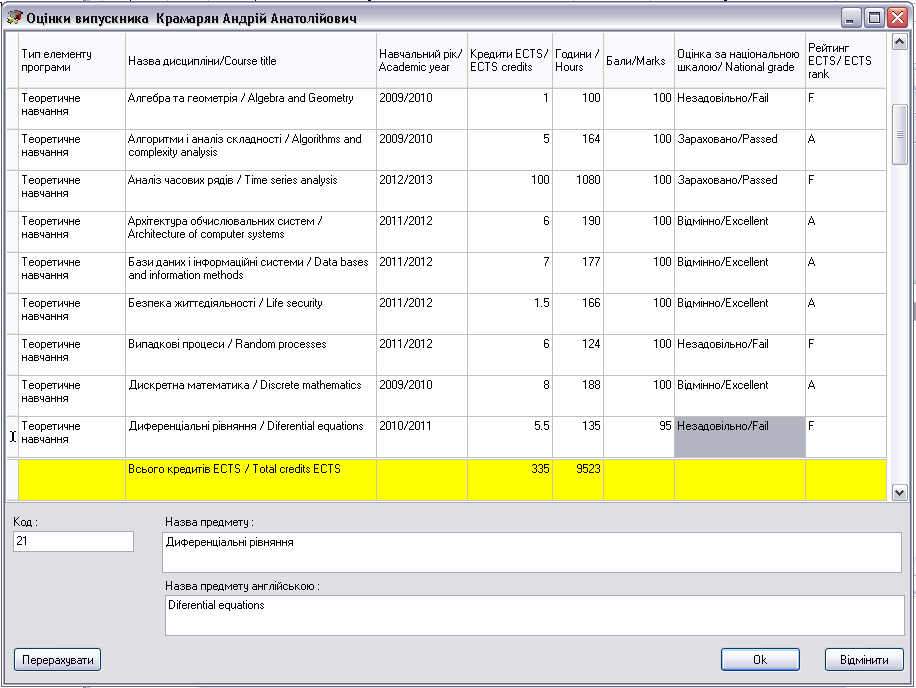Viewport: 916px width, 688px height.
Task: Select the Random processes course cell
Action: (251, 355)
